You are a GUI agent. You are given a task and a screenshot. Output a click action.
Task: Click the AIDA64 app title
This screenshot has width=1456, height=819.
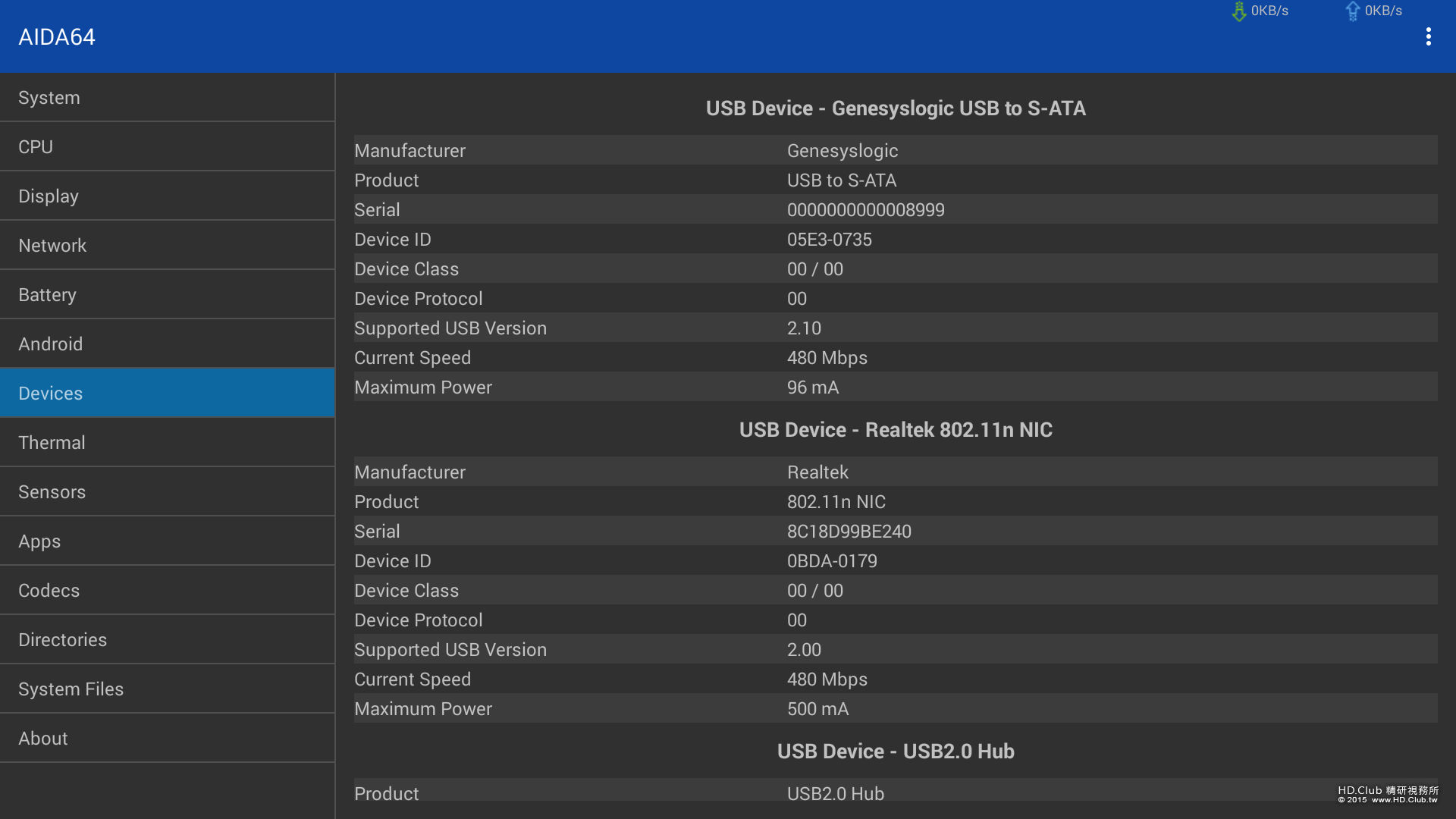coord(57,37)
